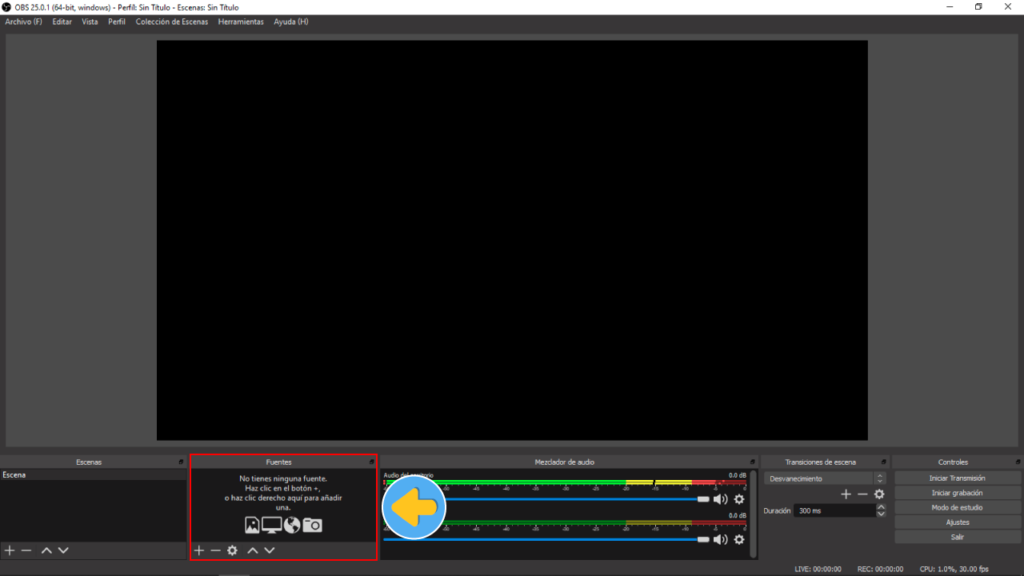Open the transition properties gear icon
This screenshot has width=1024, height=576.
click(x=879, y=494)
